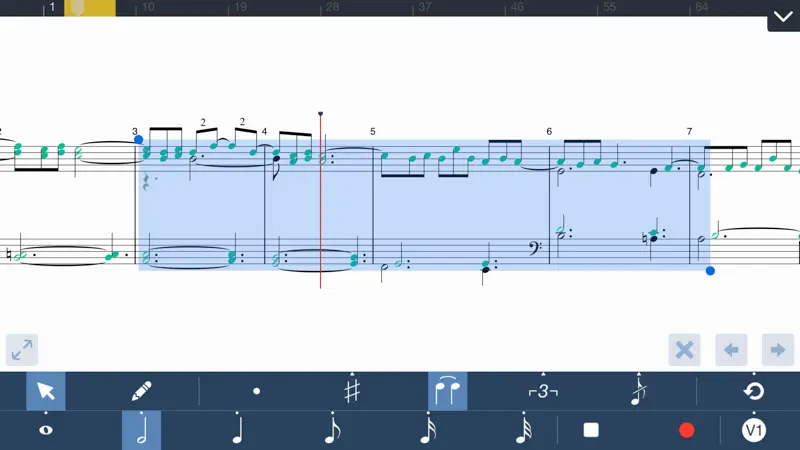
Task: Open the sharp accidental options
Action: (352, 391)
